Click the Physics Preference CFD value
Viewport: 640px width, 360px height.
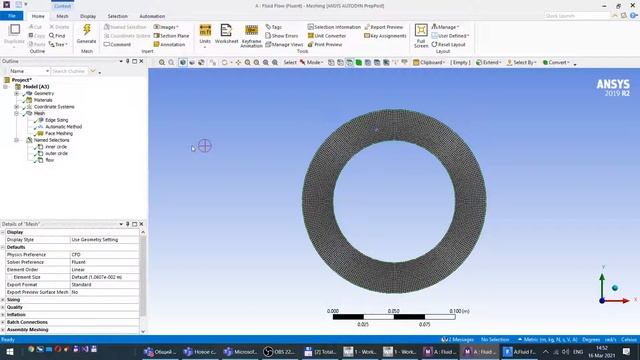coord(104,255)
